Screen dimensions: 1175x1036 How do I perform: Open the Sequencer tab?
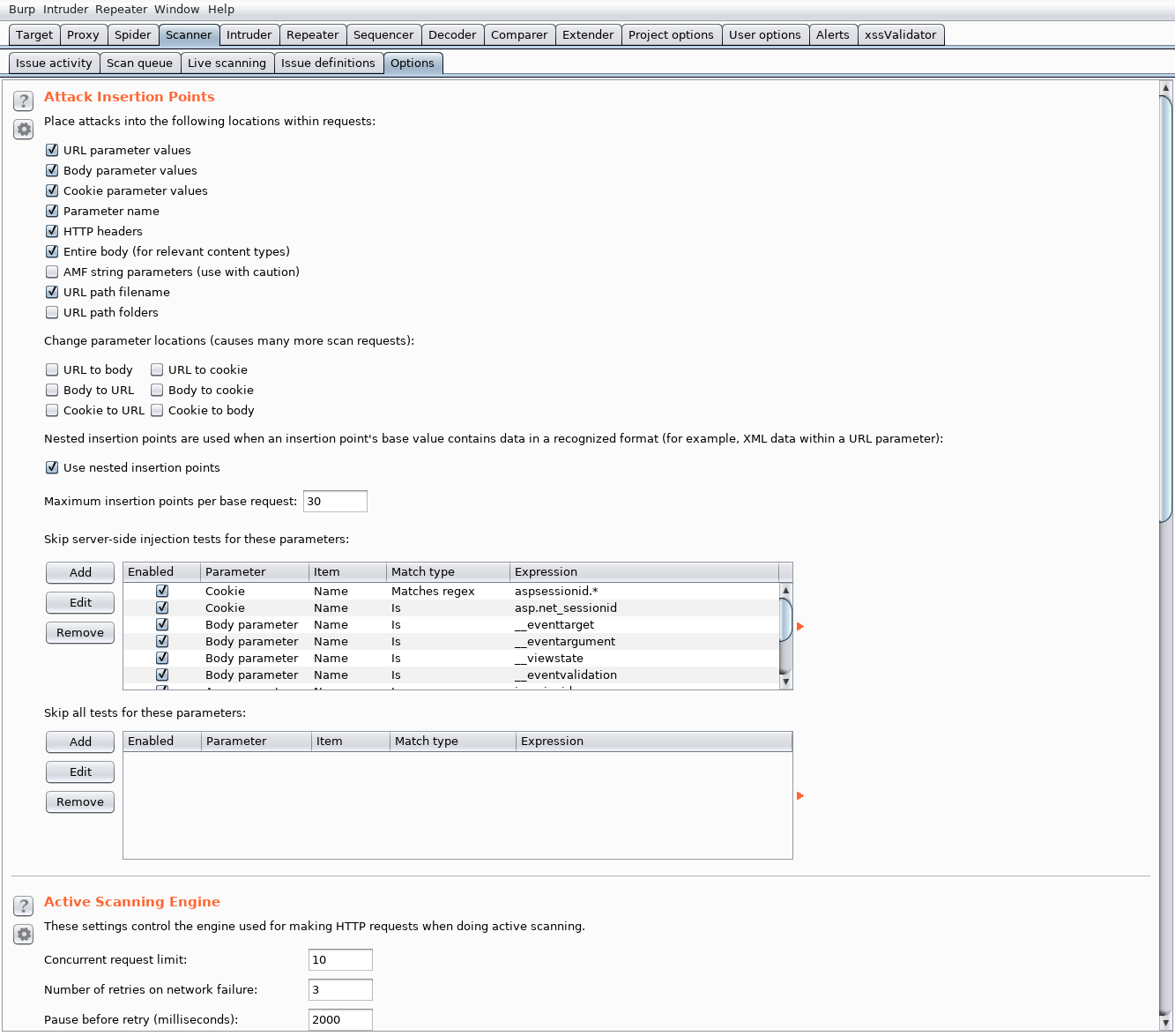point(383,35)
